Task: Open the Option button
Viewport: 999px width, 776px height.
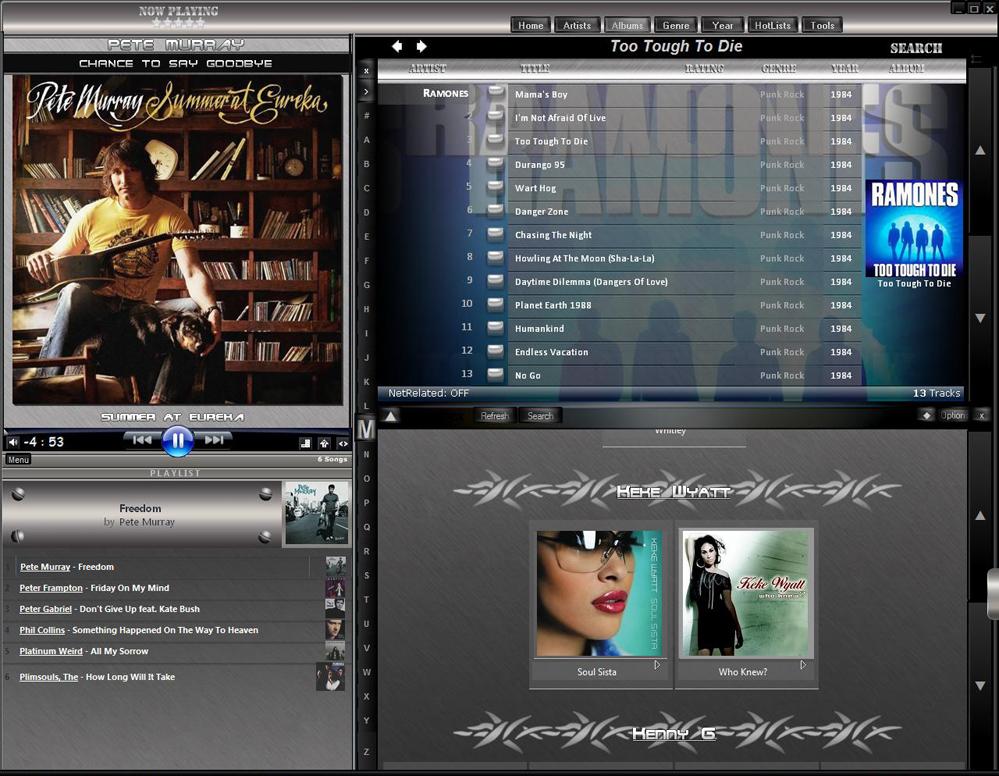Action: pos(953,415)
